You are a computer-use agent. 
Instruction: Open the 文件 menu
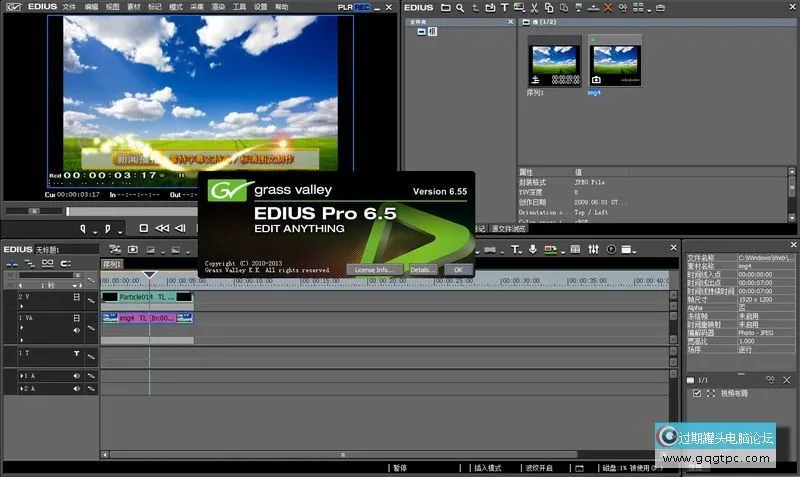[x=69, y=7]
